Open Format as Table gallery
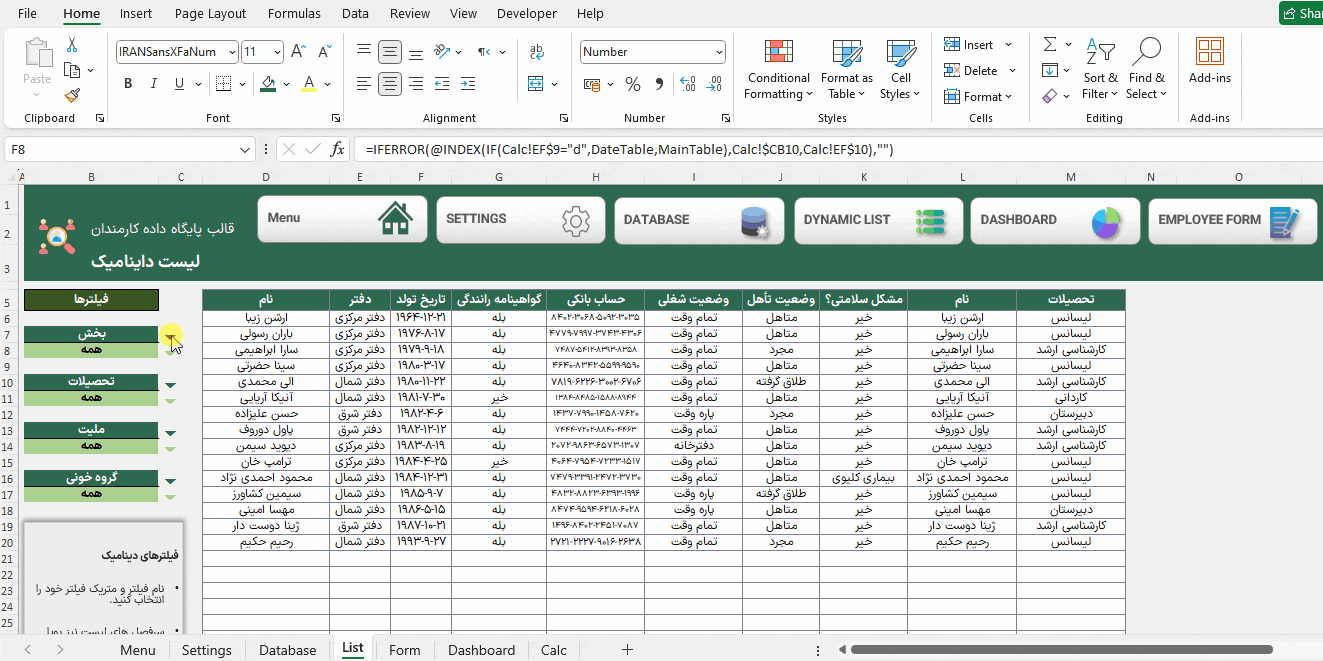The height and width of the screenshot is (661, 1323). (847, 70)
